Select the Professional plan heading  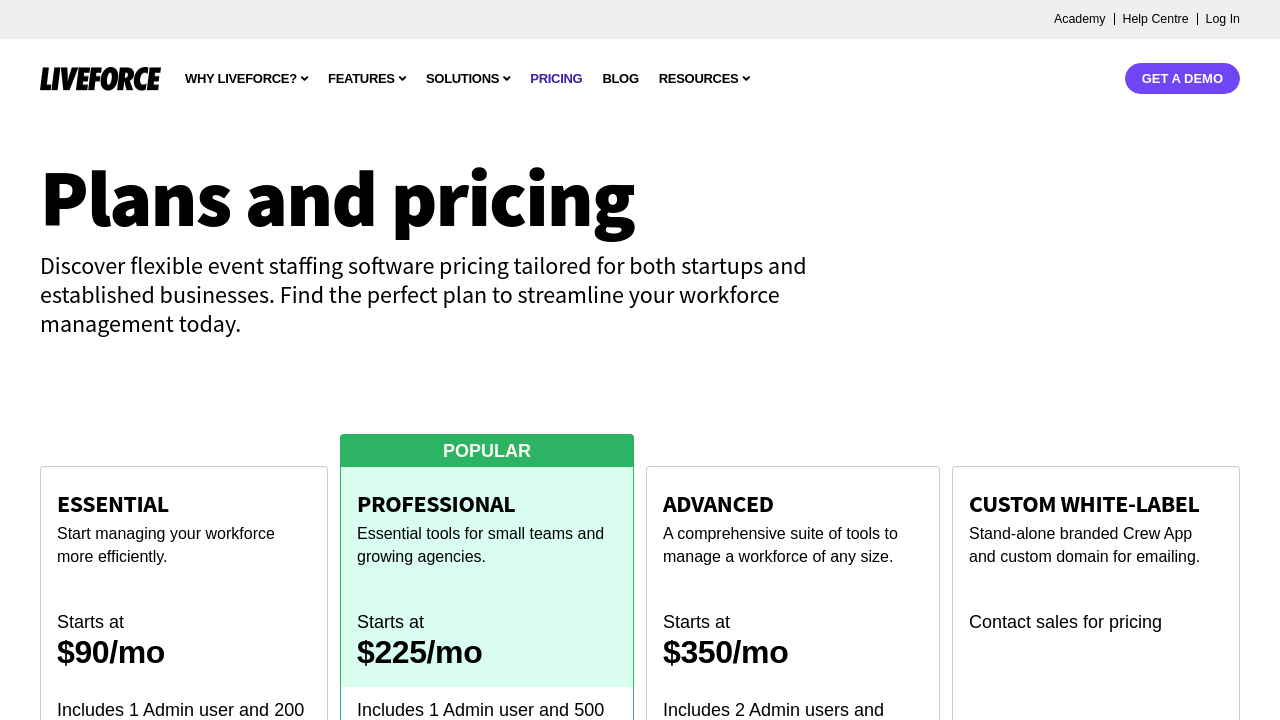[x=436, y=504]
